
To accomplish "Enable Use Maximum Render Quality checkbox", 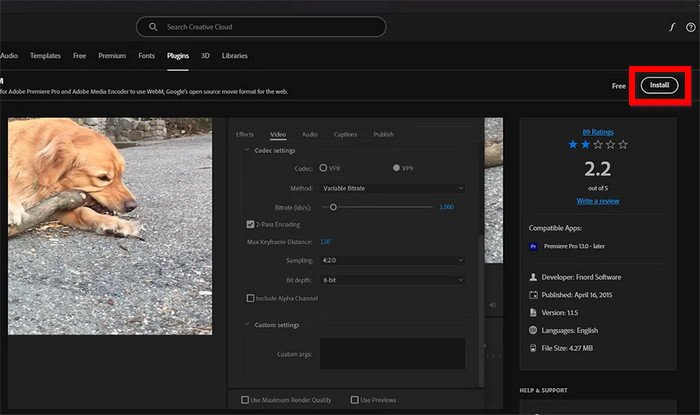I will pyautogui.click(x=245, y=400).
